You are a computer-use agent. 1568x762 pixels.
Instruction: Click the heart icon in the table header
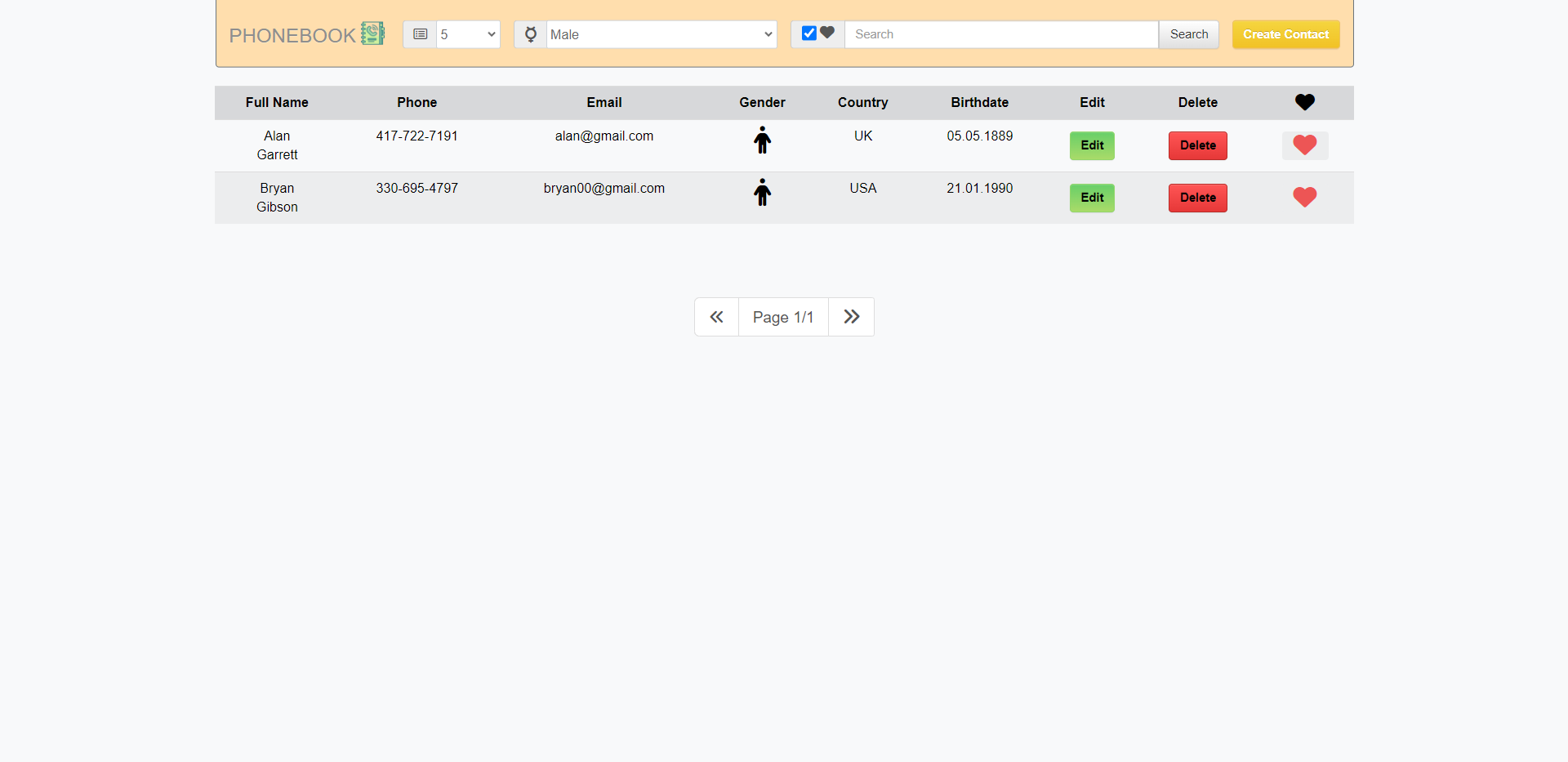click(x=1304, y=102)
